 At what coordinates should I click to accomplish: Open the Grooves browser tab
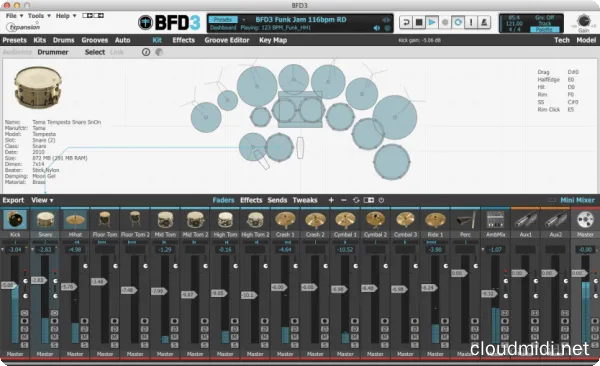[x=95, y=40]
